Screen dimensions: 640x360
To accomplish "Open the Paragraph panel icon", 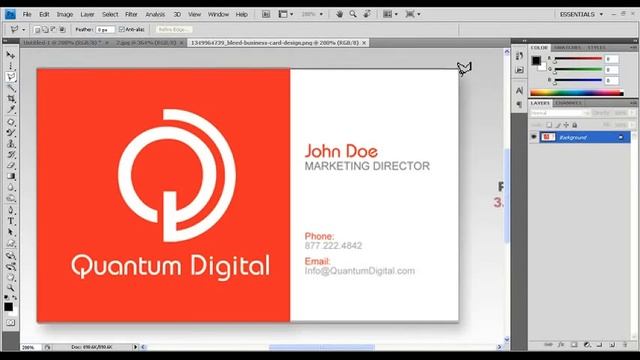I will click(x=519, y=104).
